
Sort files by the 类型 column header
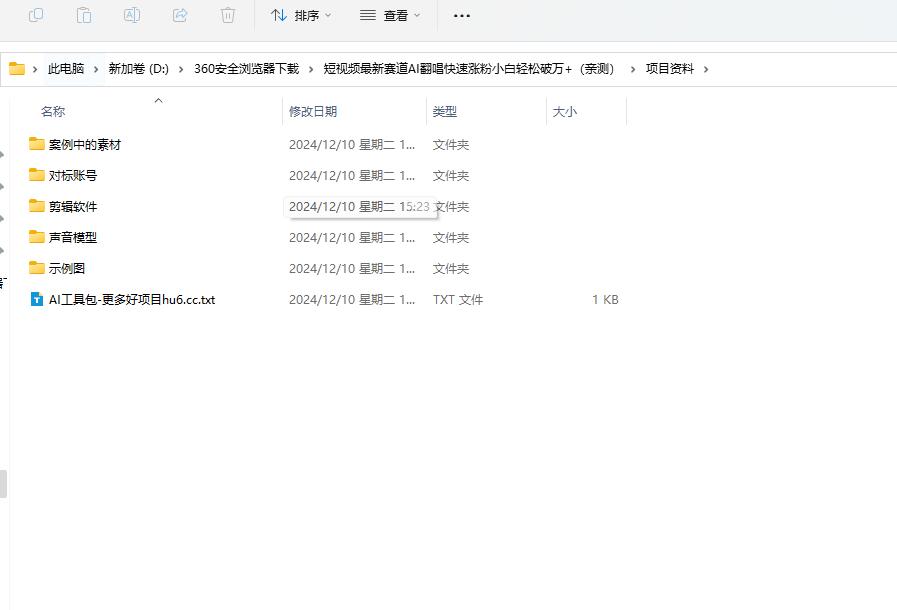(x=445, y=111)
